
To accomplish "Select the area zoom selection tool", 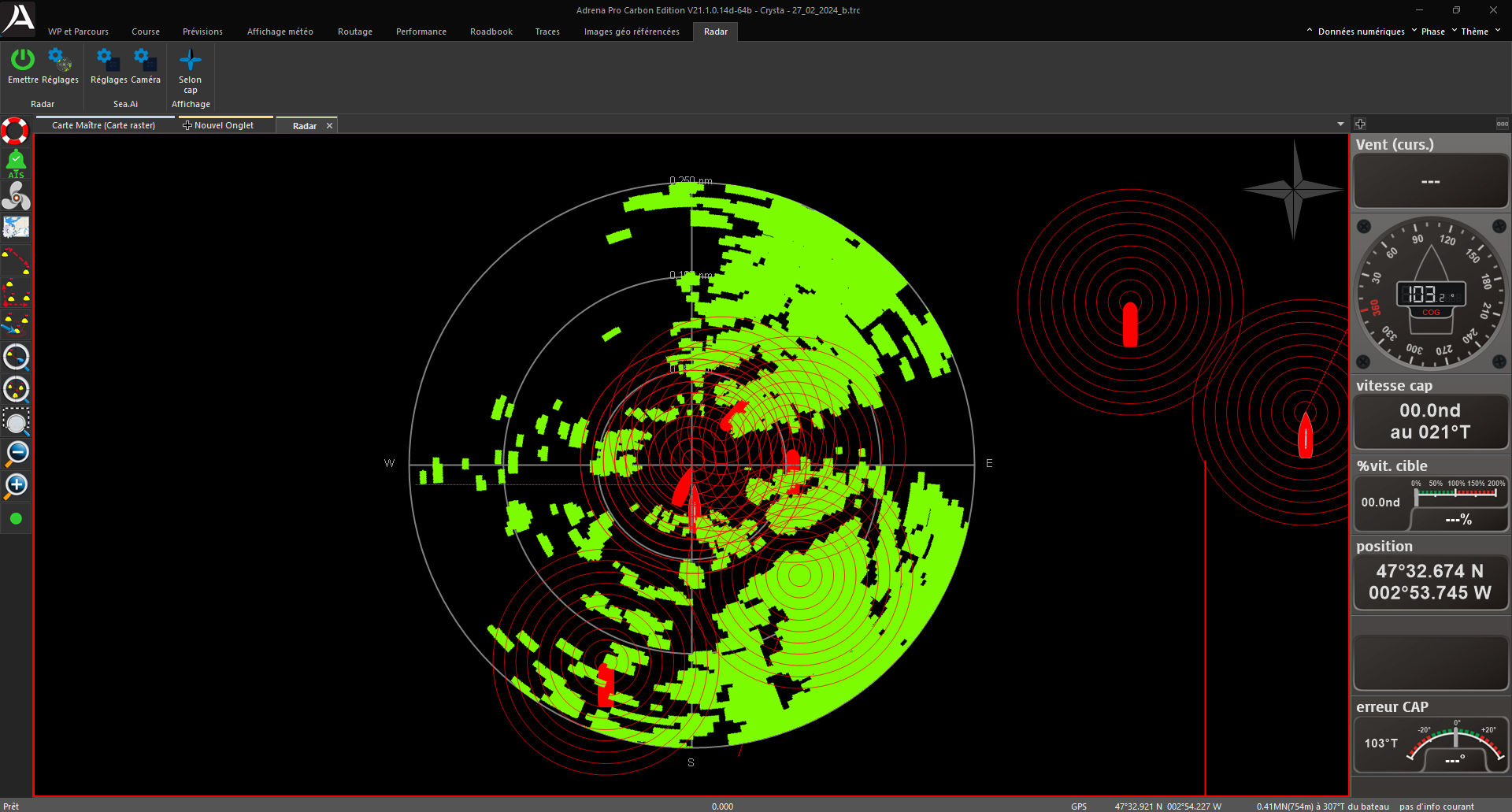I will pyautogui.click(x=16, y=422).
